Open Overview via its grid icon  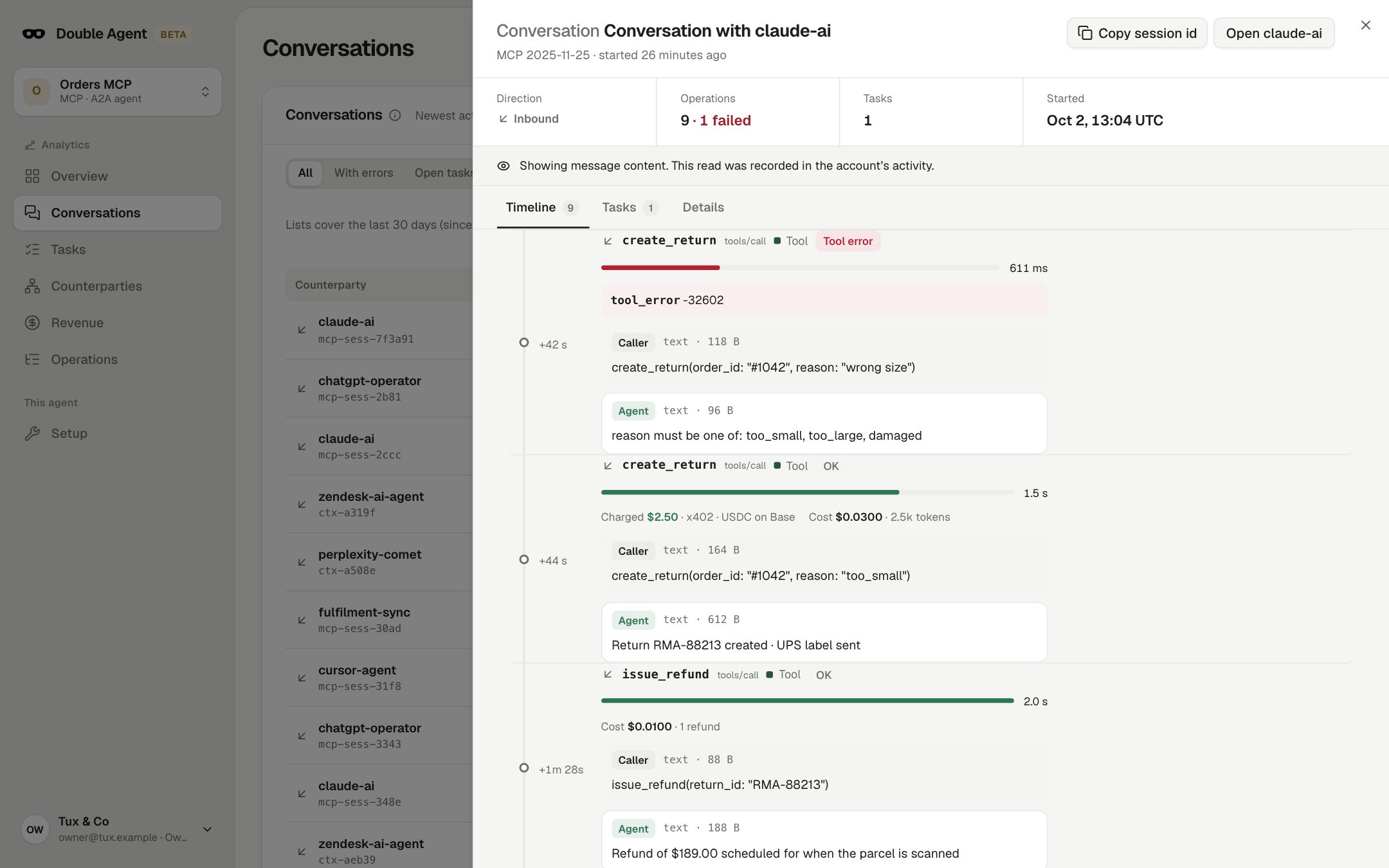tap(32, 176)
